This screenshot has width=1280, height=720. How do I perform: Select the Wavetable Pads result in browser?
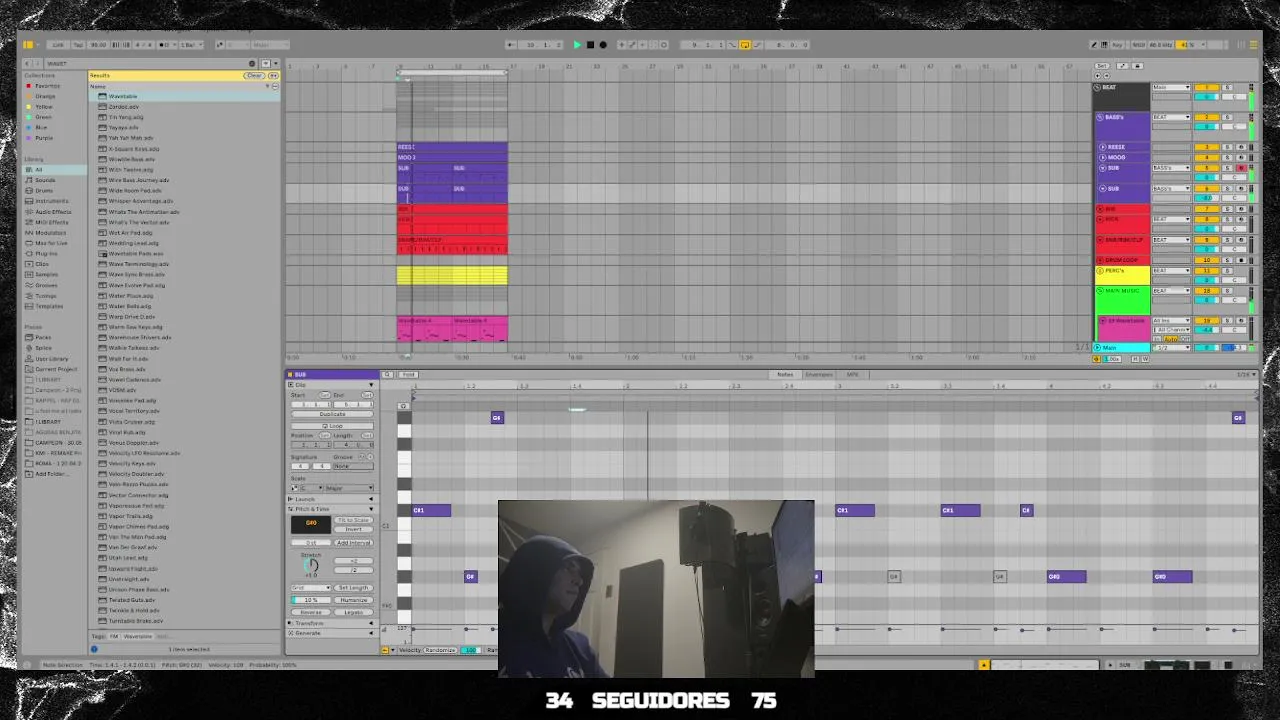pyautogui.click(x=185, y=254)
